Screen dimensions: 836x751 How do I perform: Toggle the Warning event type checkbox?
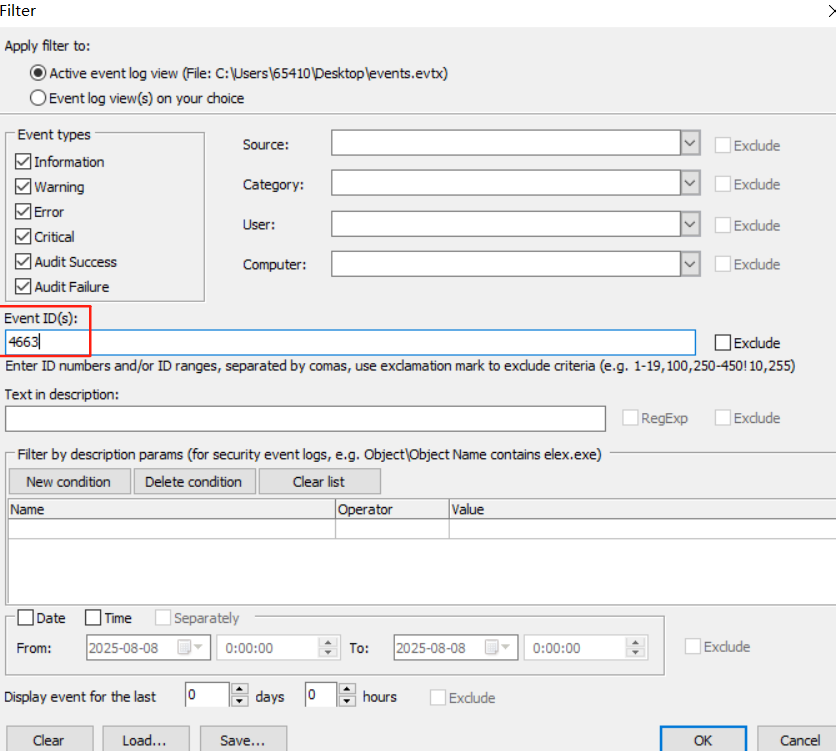pos(24,187)
